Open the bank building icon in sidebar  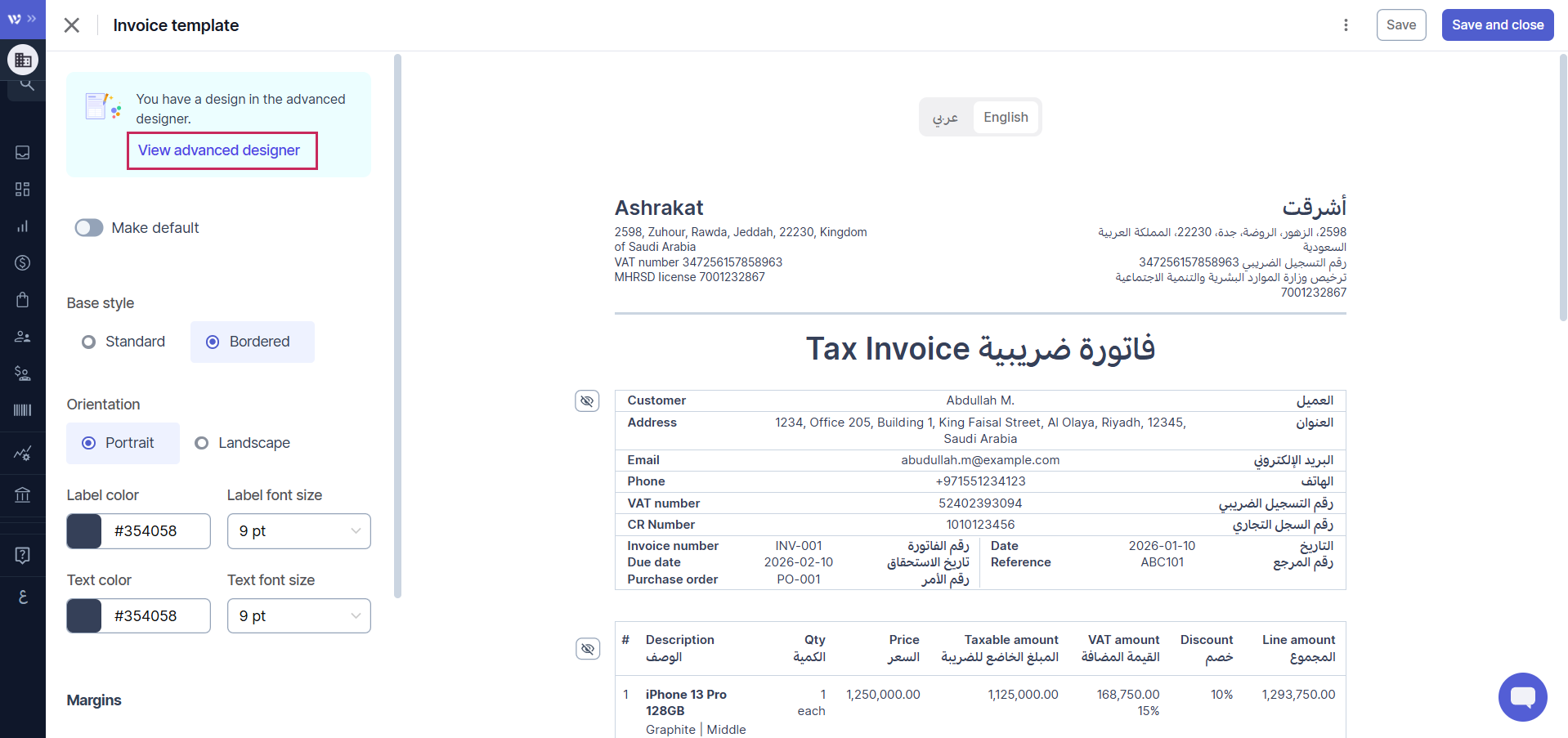coord(23,494)
